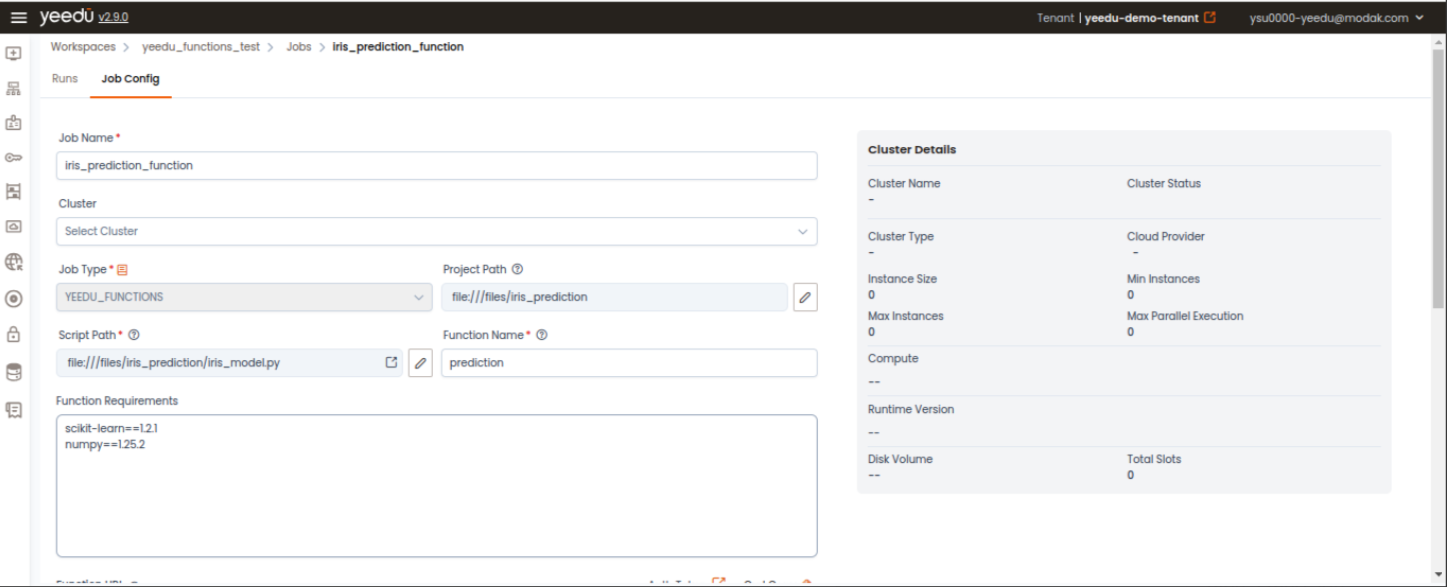
Task: Click the yeedu logo
Action: click(x=65, y=16)
